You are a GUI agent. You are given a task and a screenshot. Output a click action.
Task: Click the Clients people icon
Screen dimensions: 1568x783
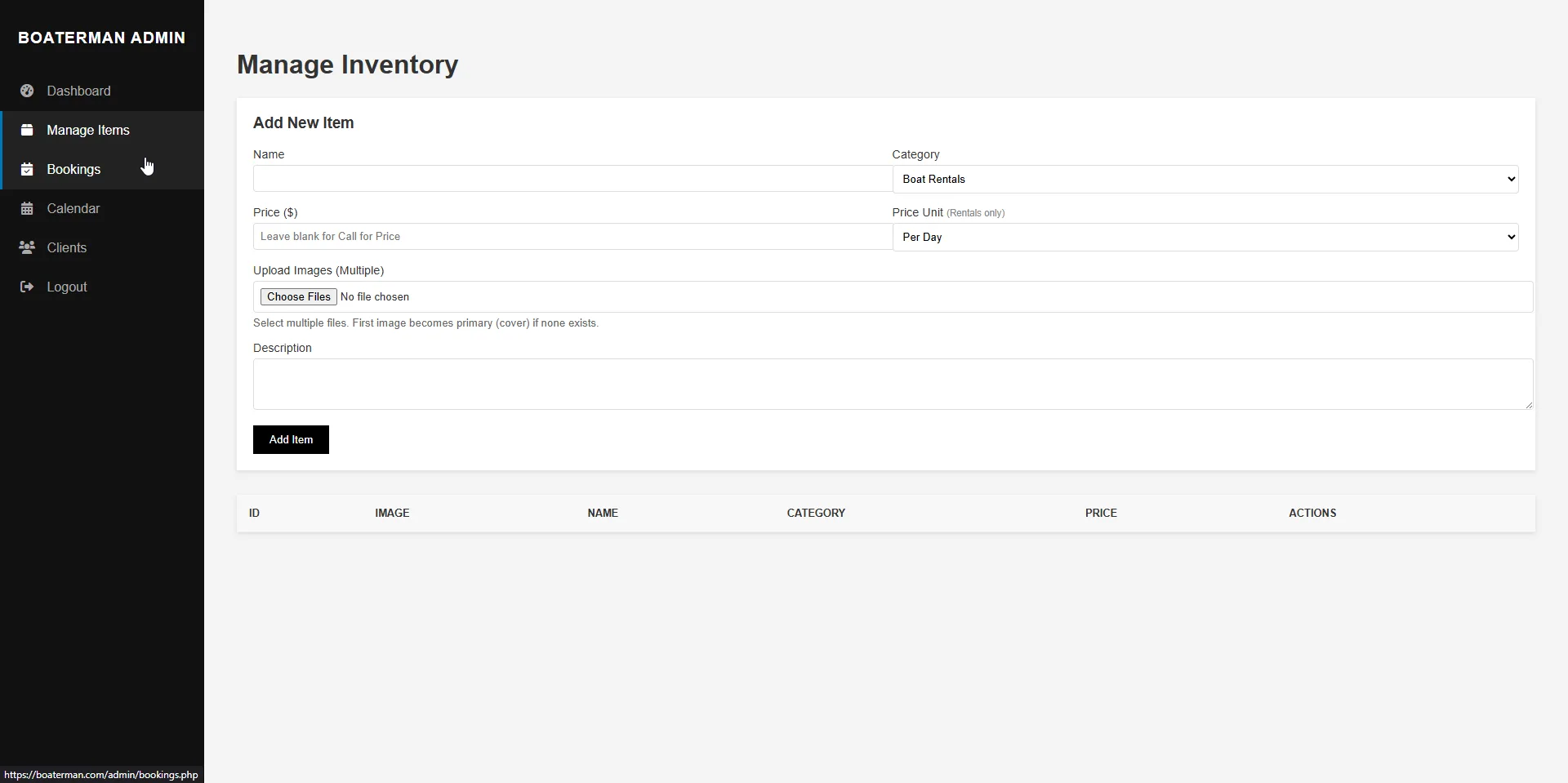[27, 247]
